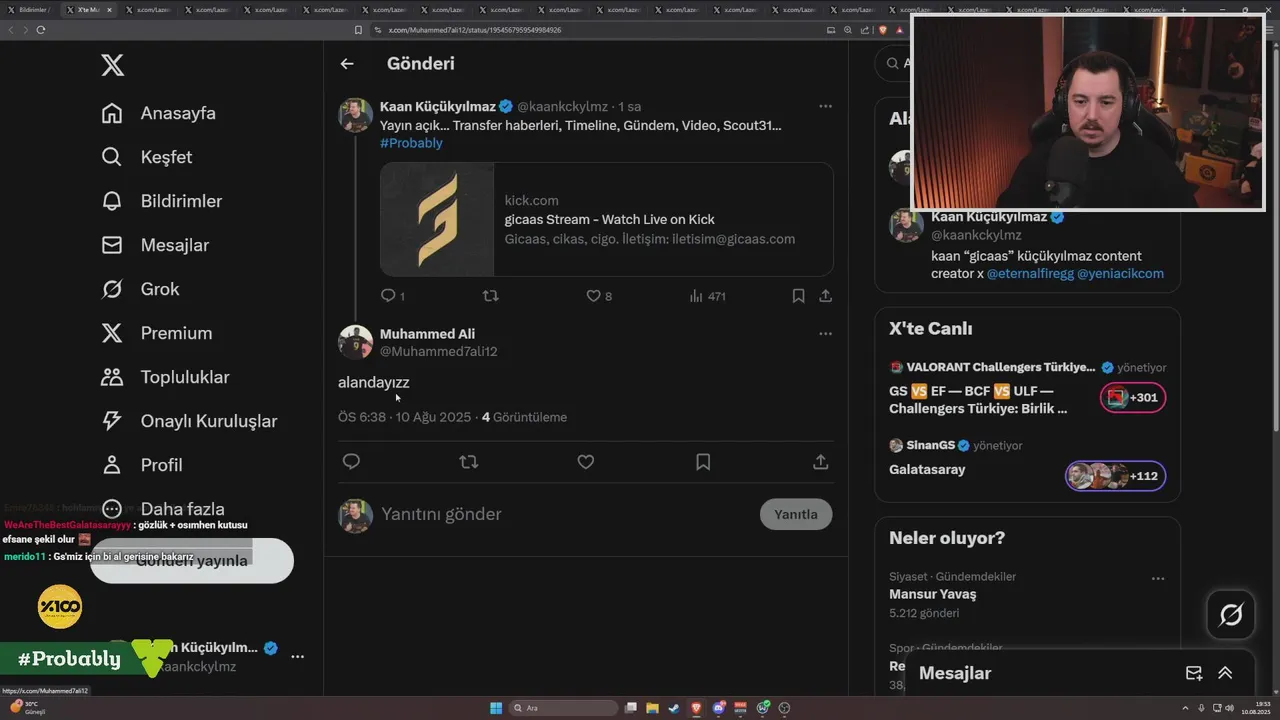Open Windows Start menu
Viewport: 1280px width, 720px height.
click(496, 708)
